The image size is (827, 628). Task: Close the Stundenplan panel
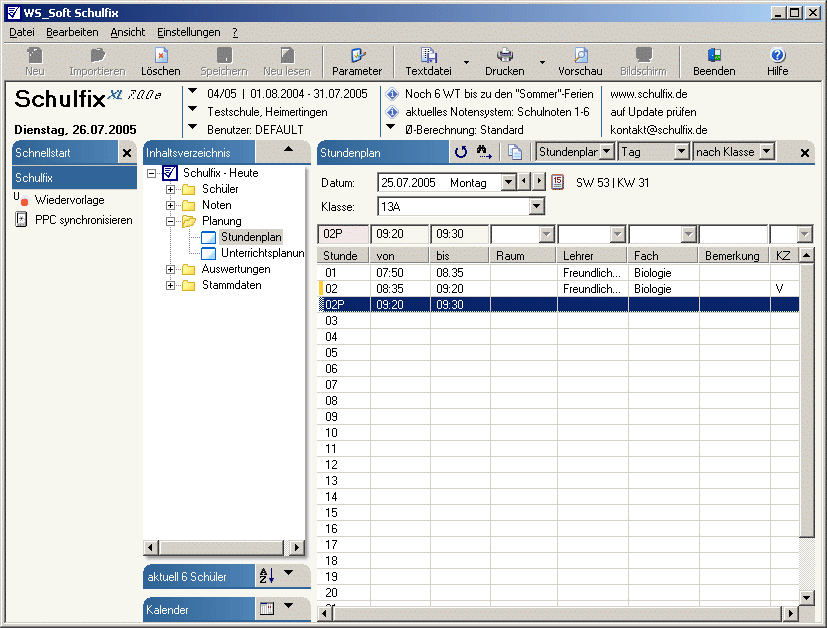[804, 153]
